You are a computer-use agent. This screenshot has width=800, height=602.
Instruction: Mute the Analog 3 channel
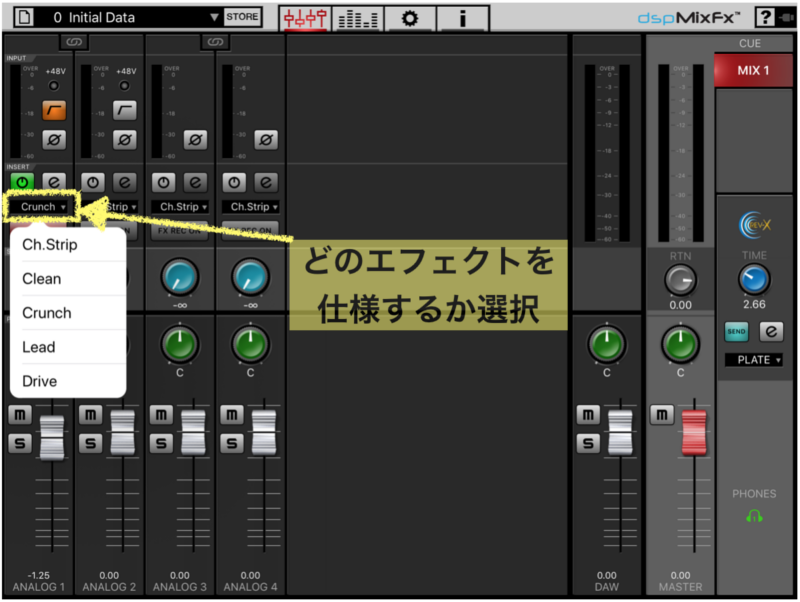tap(161, 415)
